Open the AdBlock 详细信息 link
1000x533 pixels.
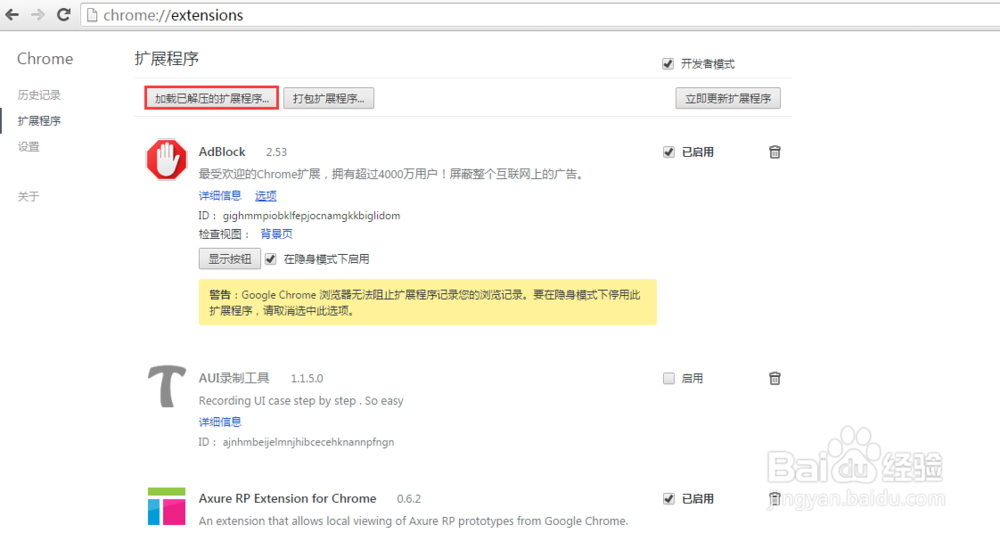[220, 196]
